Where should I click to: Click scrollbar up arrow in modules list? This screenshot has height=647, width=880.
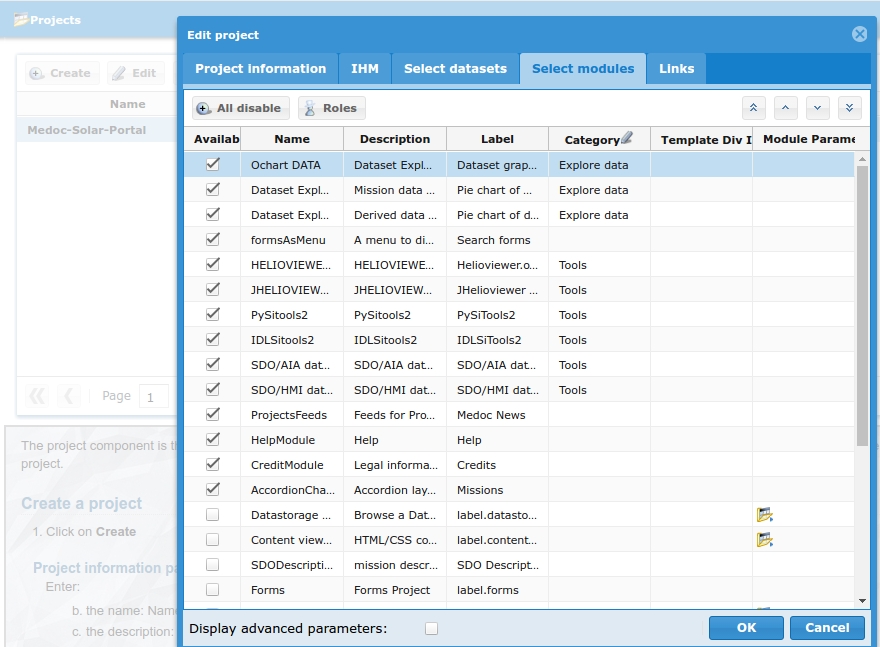(862, 159)
